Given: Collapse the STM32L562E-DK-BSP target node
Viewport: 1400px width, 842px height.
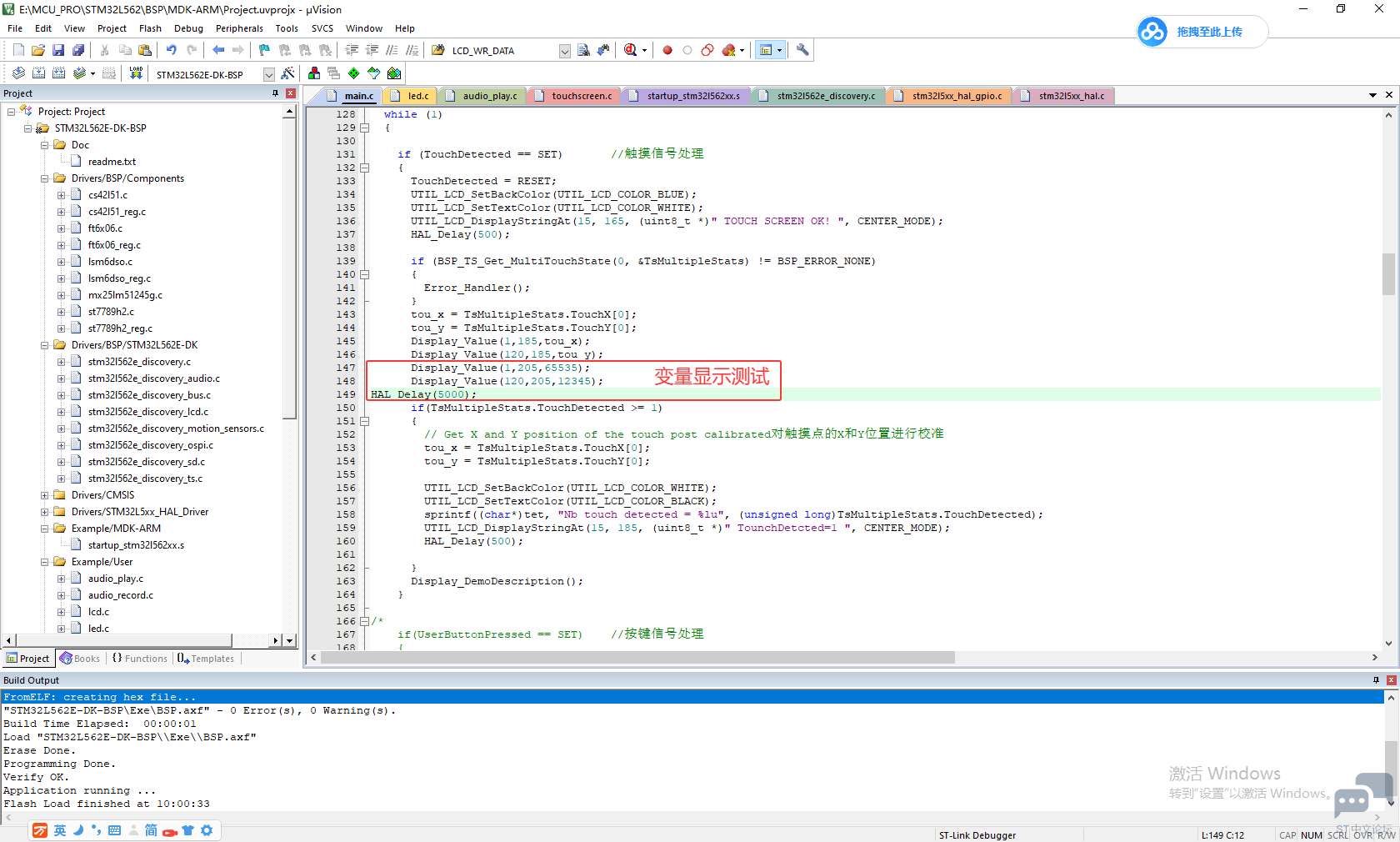Looking at the screenshot, I should pyautogui.click(x=28, y=128).
